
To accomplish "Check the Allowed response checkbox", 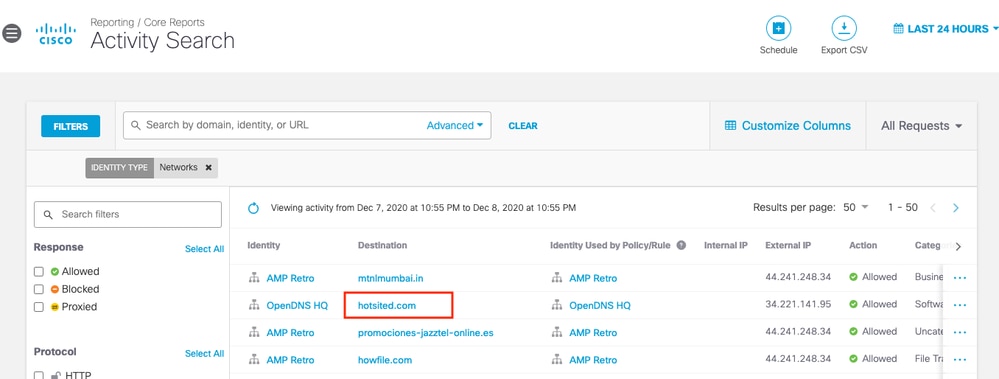I will pos(39,271).
